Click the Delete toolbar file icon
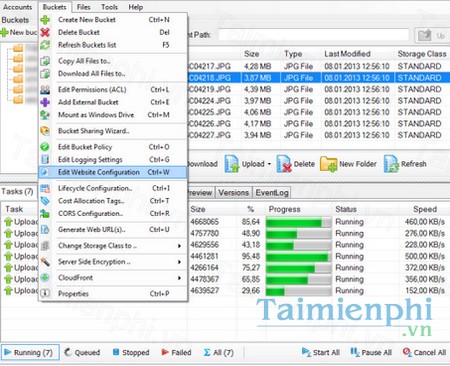 [284, 164]
